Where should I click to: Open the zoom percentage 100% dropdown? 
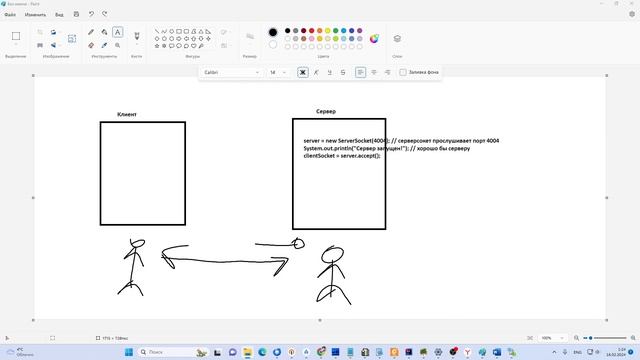[x=553, y=338]
